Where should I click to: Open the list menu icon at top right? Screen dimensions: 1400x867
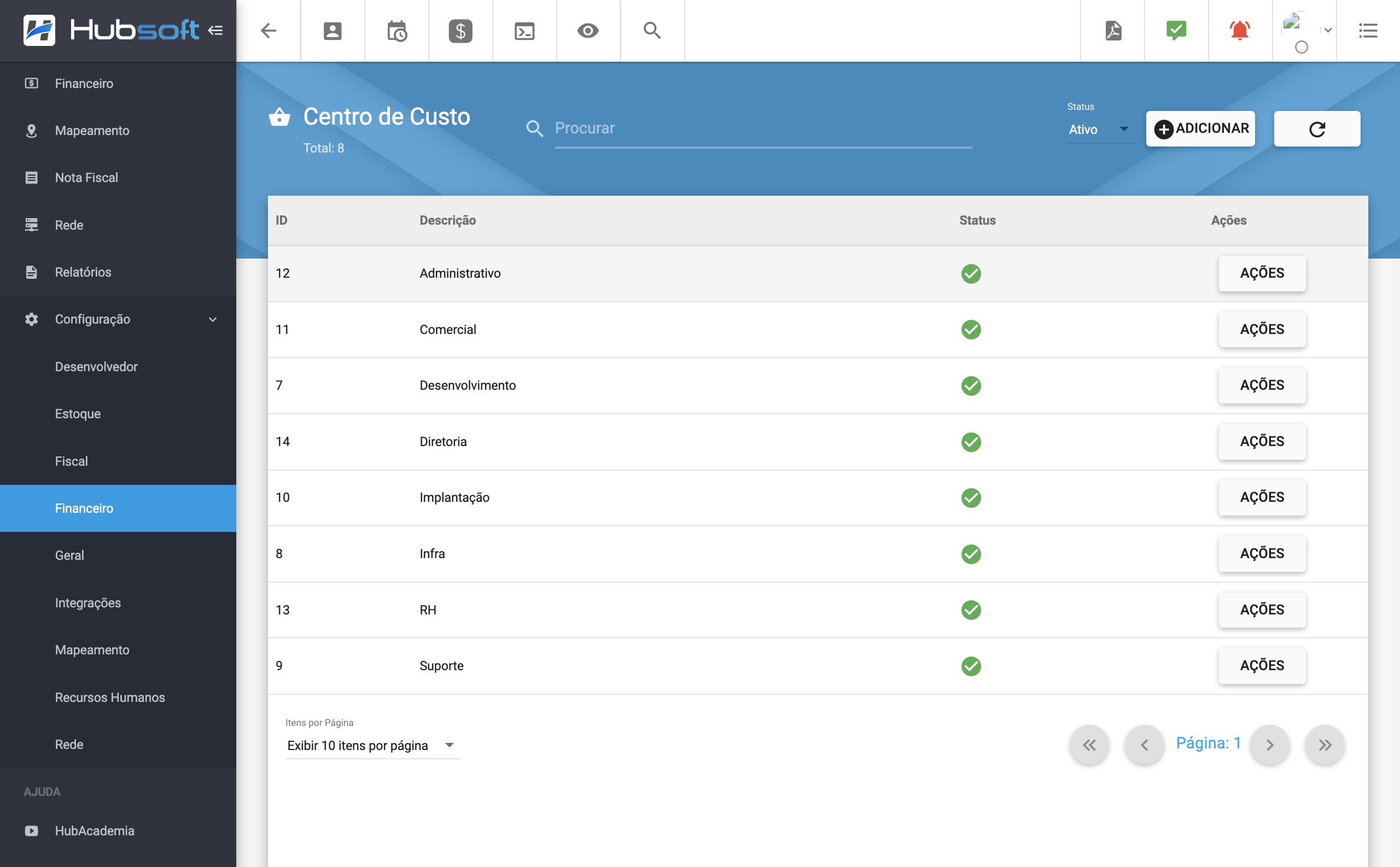[x=1368, y=31]
